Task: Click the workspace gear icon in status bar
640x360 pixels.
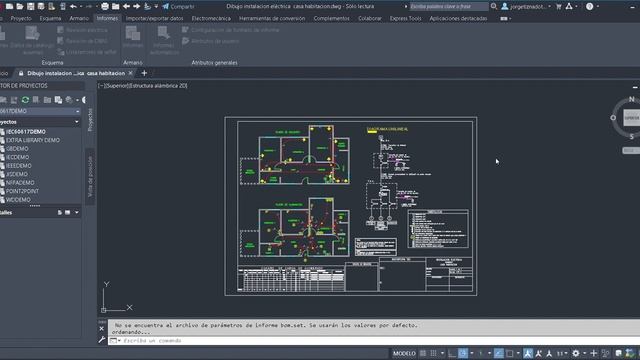Action: (576, 353)
